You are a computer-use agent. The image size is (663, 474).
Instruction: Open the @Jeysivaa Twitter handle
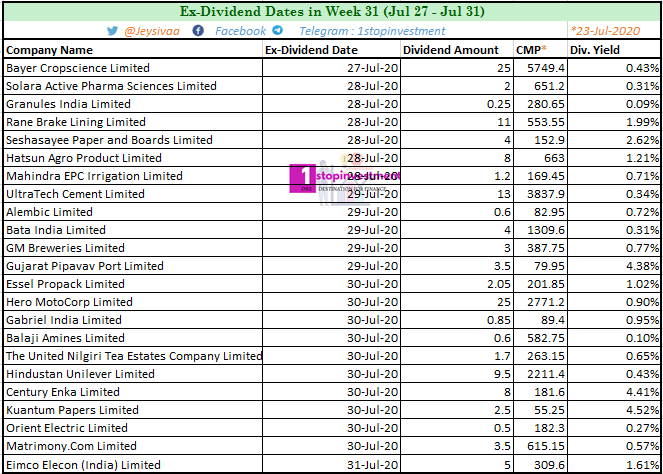152,31
